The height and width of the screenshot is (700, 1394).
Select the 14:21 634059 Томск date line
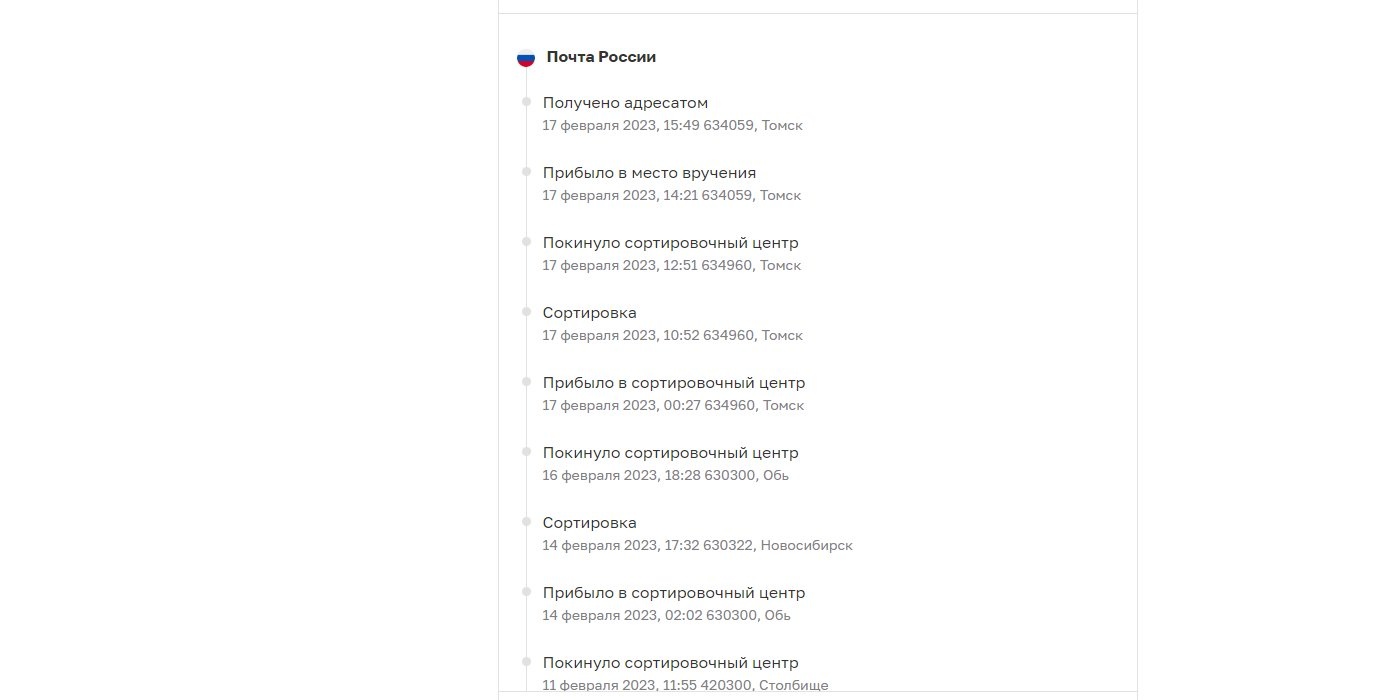coord(671,196)
